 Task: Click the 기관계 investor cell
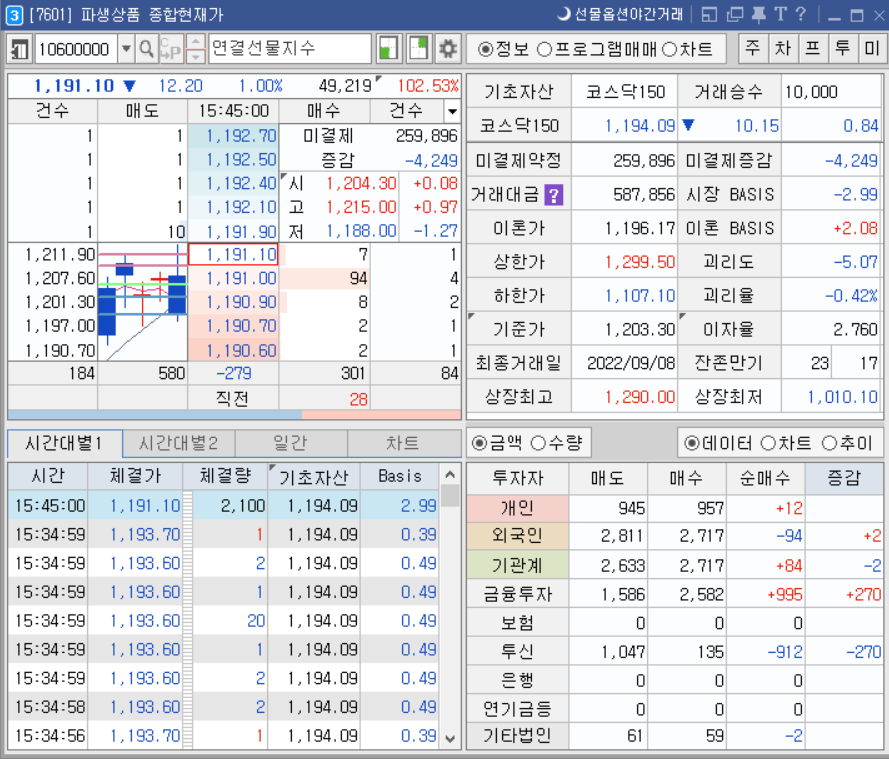point(517,565)
